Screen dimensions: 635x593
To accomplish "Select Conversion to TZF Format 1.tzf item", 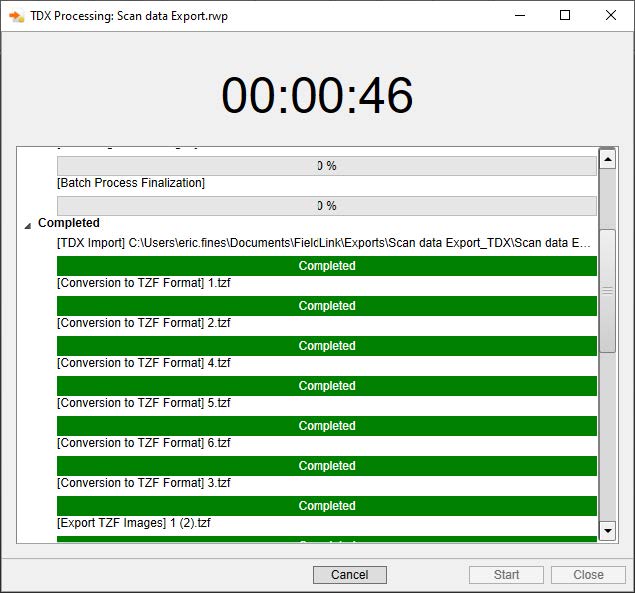I will (144, 283).
